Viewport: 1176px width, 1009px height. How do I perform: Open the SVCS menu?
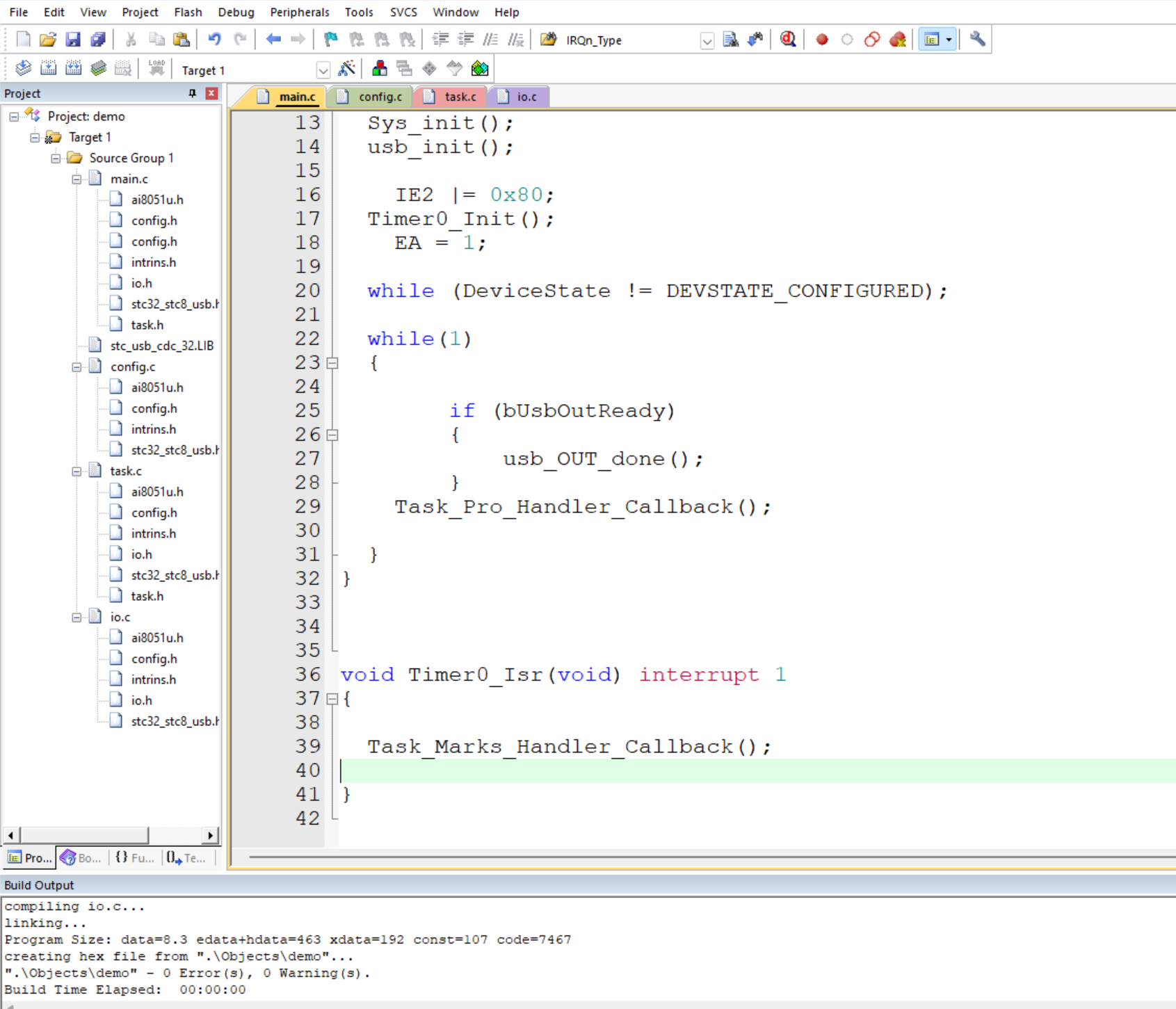[403, 12]
